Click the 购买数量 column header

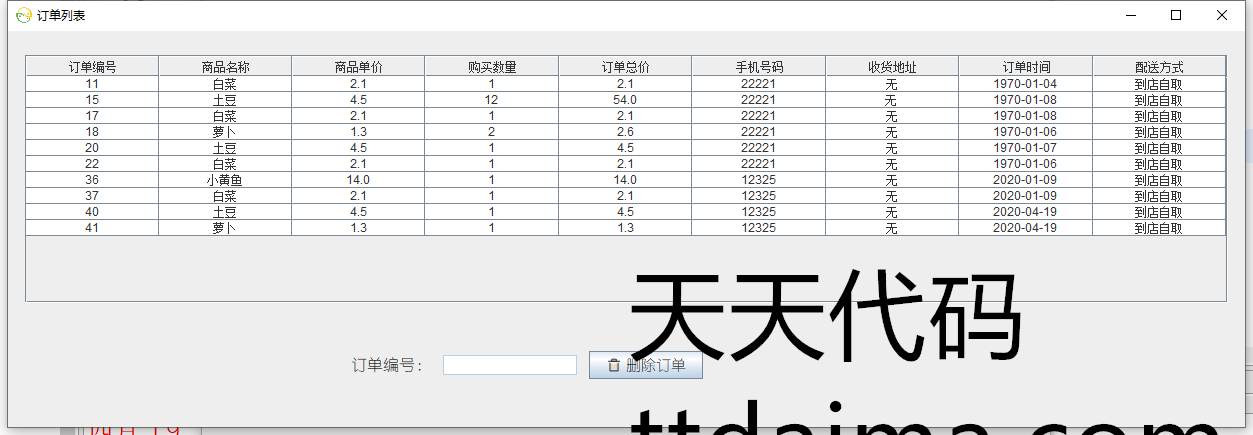point(492,67)
